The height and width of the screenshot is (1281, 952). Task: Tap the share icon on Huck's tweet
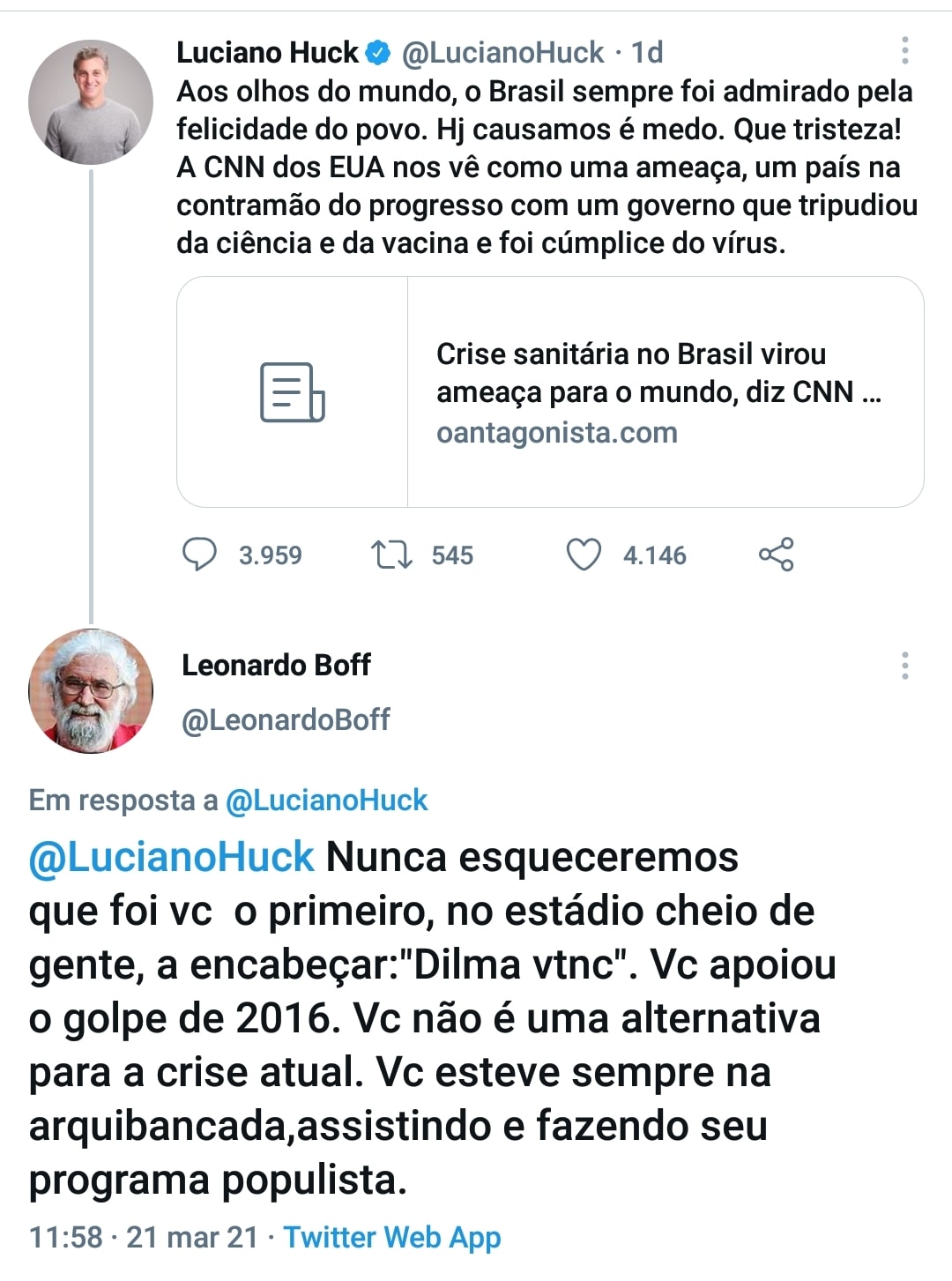point(776,555)
